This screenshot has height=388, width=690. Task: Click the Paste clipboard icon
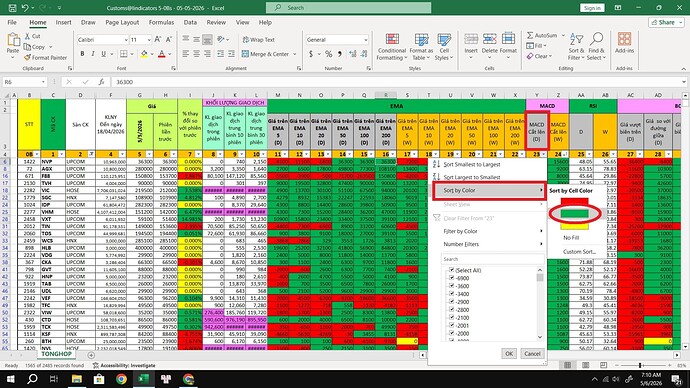(x=13, y=40)
